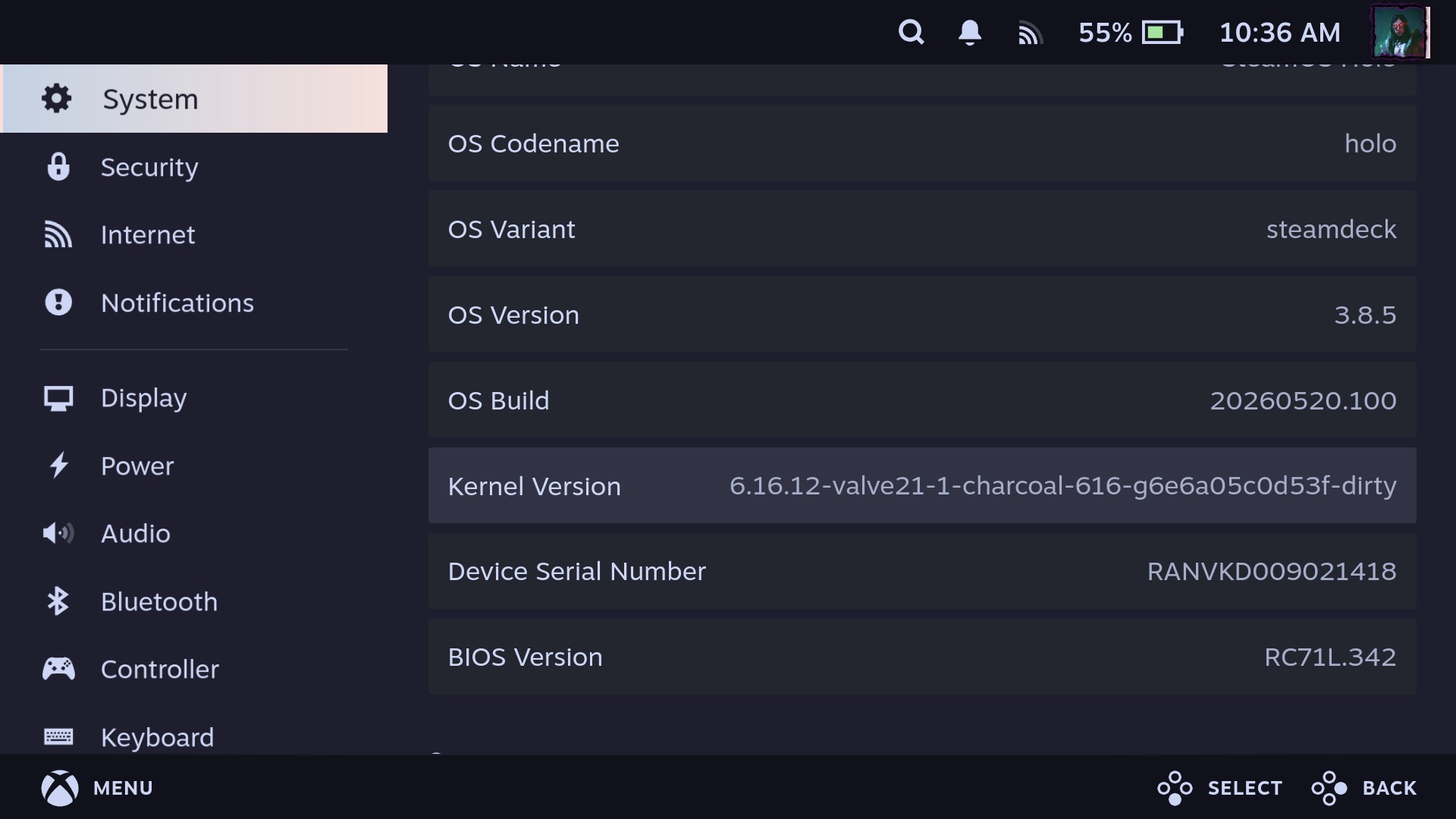
Task: Select the OS Codename row label
Action: click(x=533, y=143)
